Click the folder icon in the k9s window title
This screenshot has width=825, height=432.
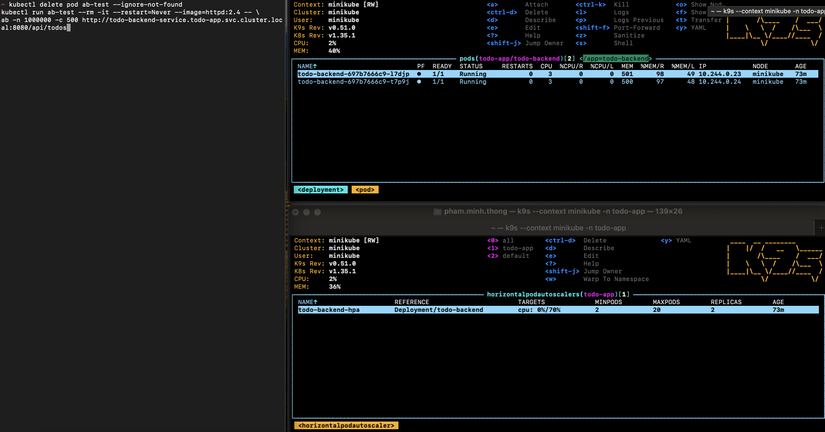click(437, 212)
